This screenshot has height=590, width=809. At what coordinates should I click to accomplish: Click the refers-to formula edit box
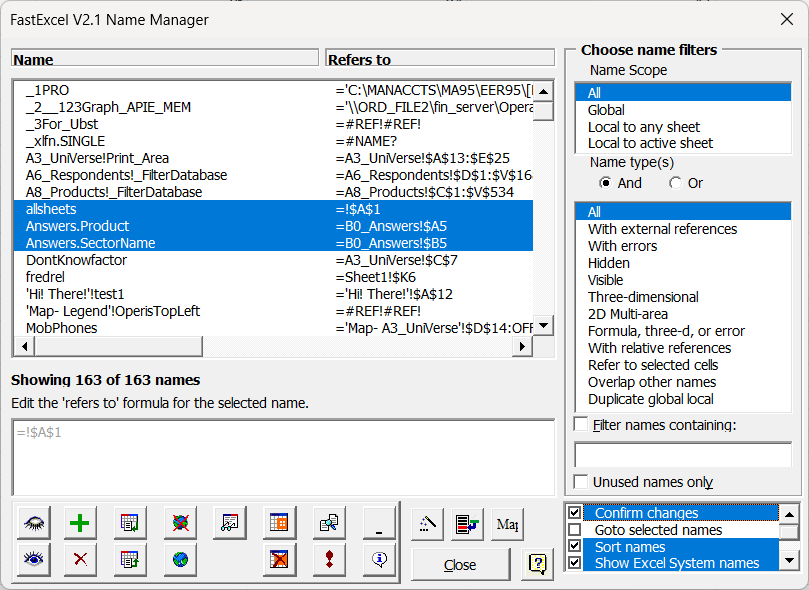283,457
